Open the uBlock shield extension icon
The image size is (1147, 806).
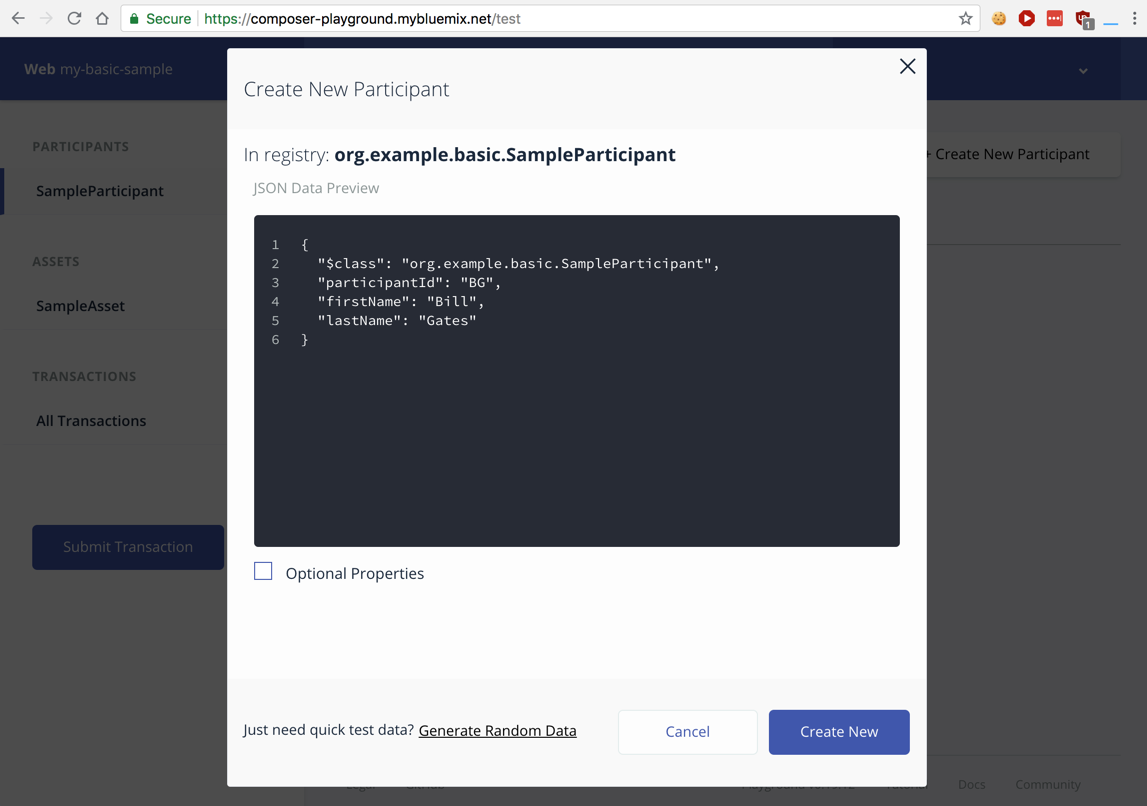coord(1083,19)
